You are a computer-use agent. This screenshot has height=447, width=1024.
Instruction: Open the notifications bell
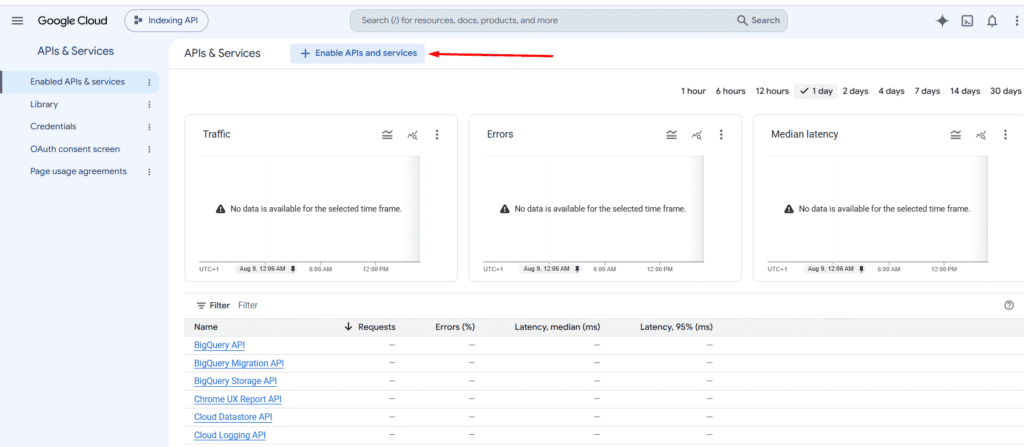click(992, 20)
